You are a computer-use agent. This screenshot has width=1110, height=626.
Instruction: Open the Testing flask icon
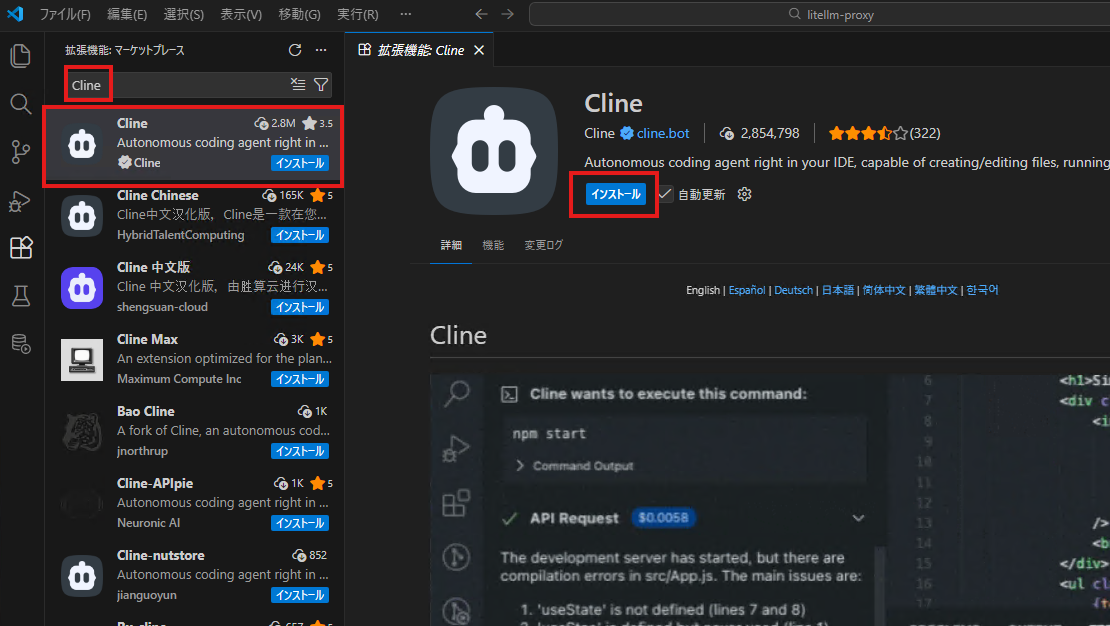coord(21,296)
